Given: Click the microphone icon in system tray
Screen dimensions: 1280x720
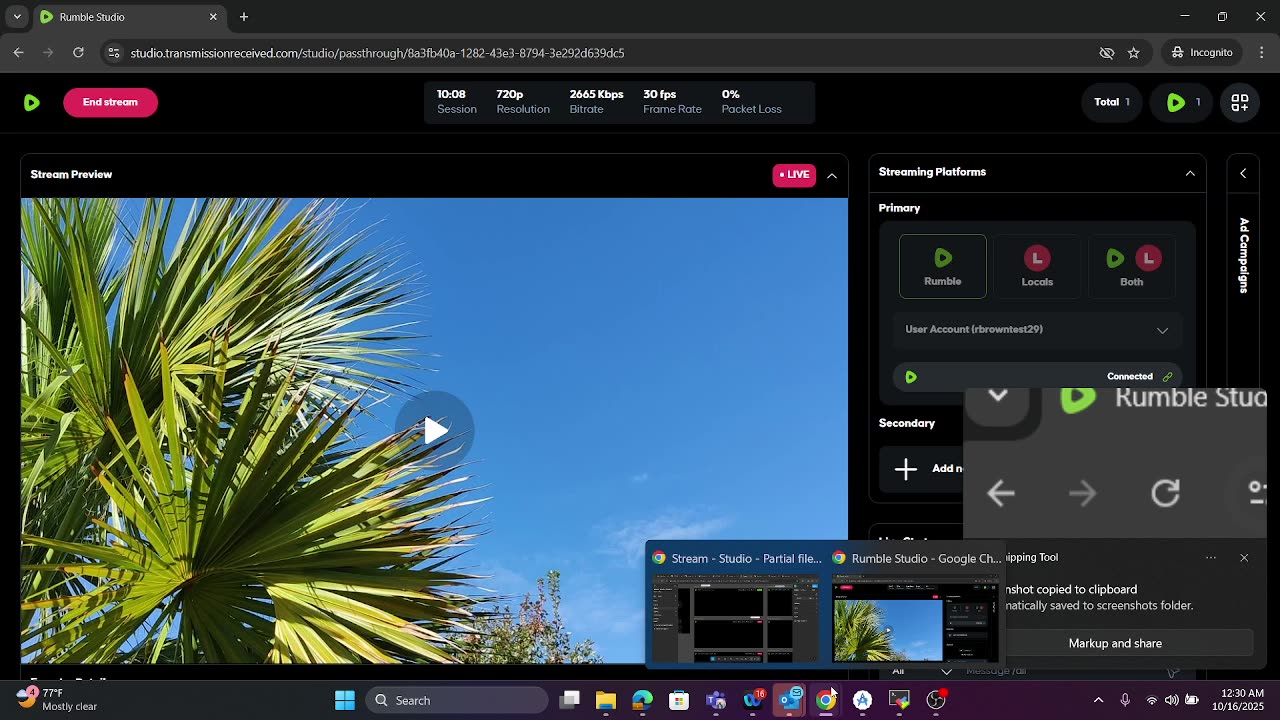Looking at the screenshot, I should pos(1125,700).
